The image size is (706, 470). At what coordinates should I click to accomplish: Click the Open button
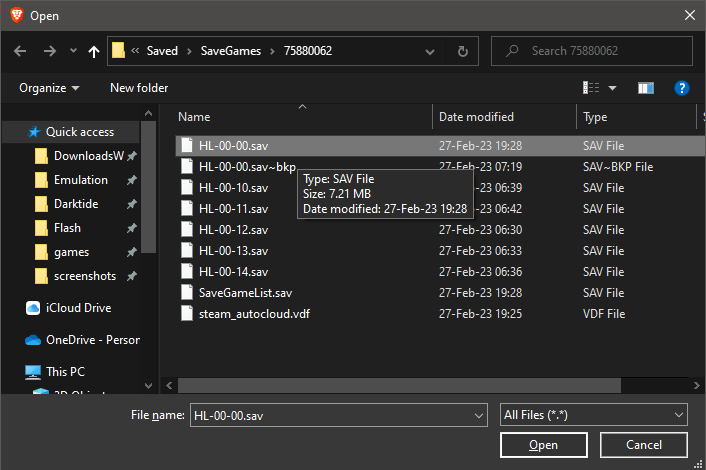(543, 445)
